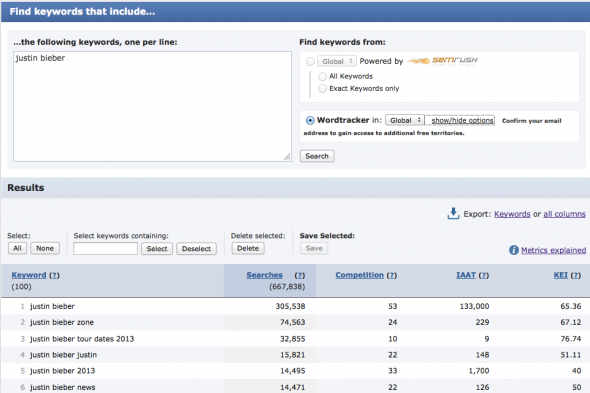Open the IAAT column (?) help
590x393 pixels.
pyautogui.click(x=484, y=275)
